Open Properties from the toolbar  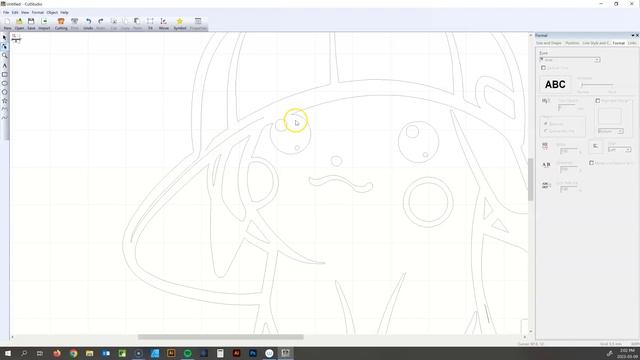[x=198, y=24]
